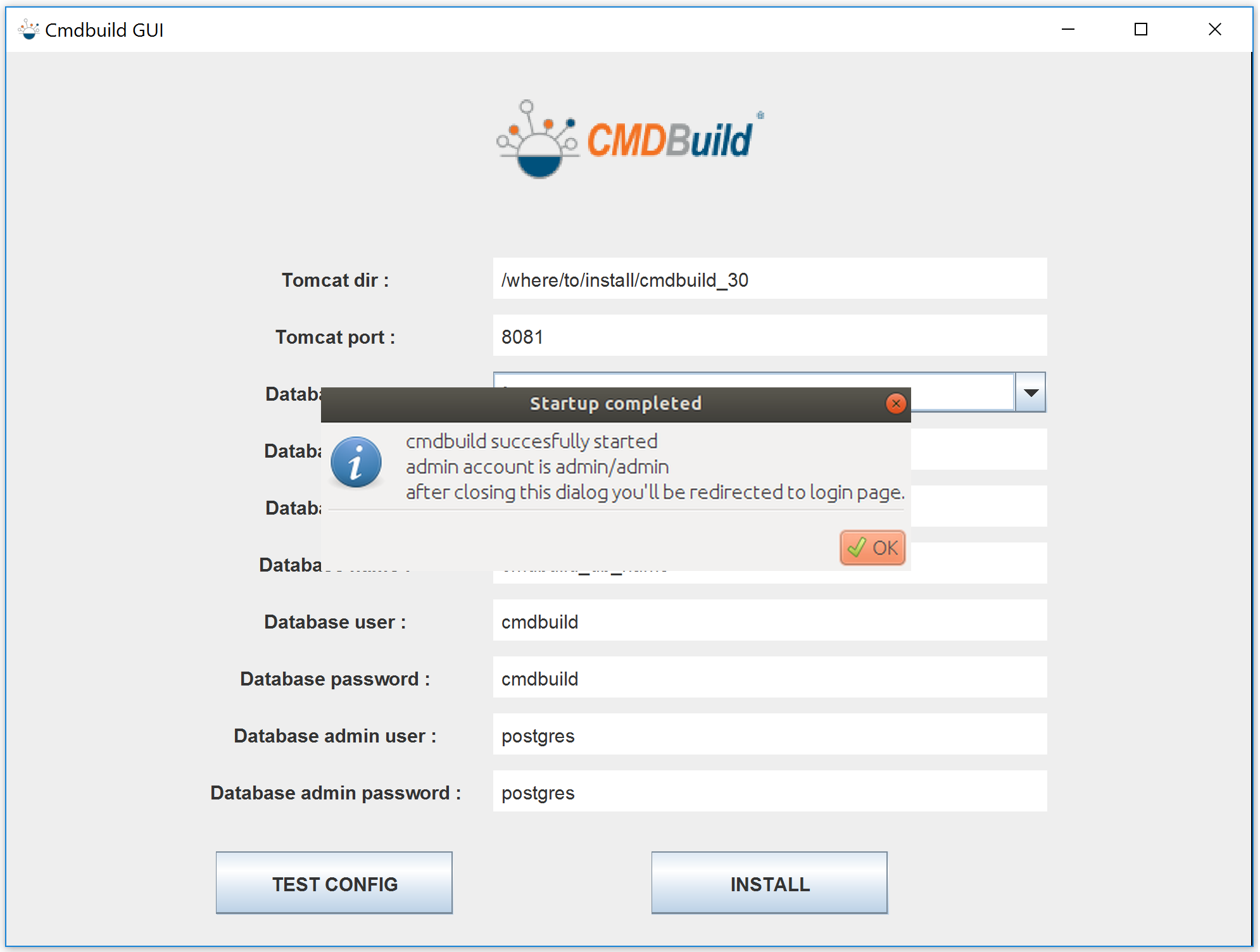Close the Startup completed dialog
Screen dimensions: 1260x952
(x=895, y=404)
